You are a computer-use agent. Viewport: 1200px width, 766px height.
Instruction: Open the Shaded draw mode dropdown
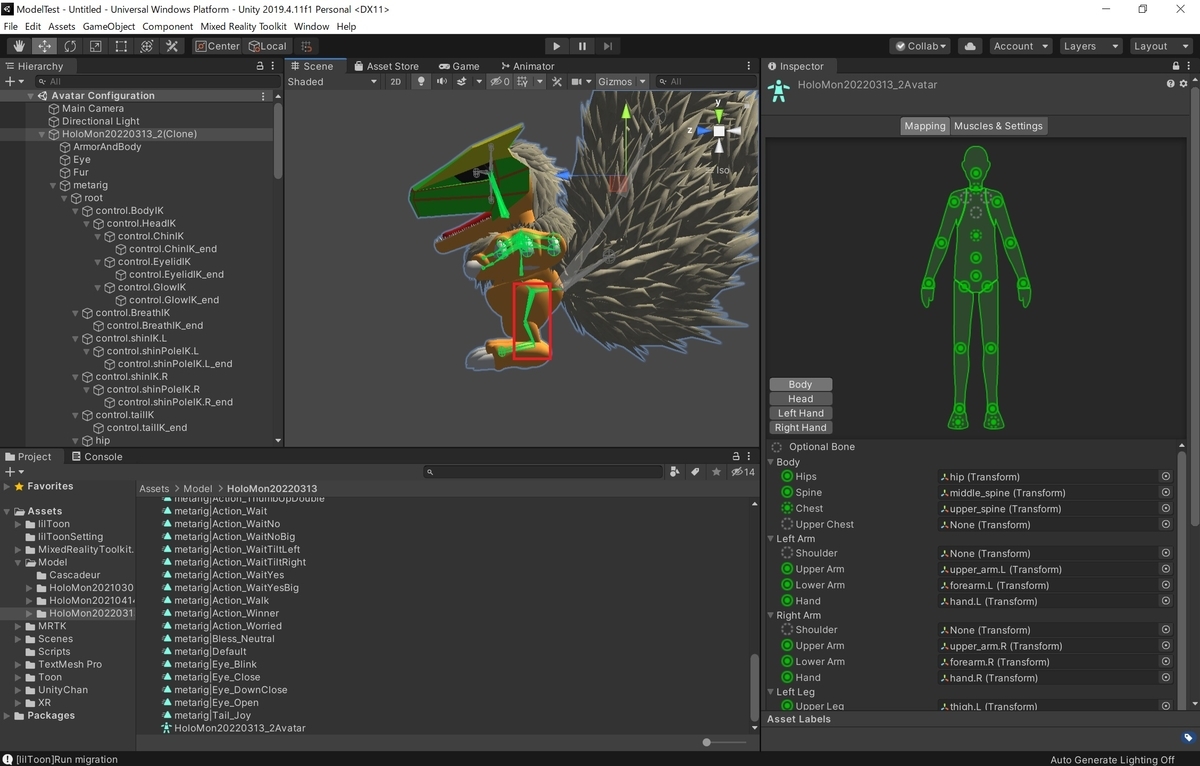pos(332,81)
